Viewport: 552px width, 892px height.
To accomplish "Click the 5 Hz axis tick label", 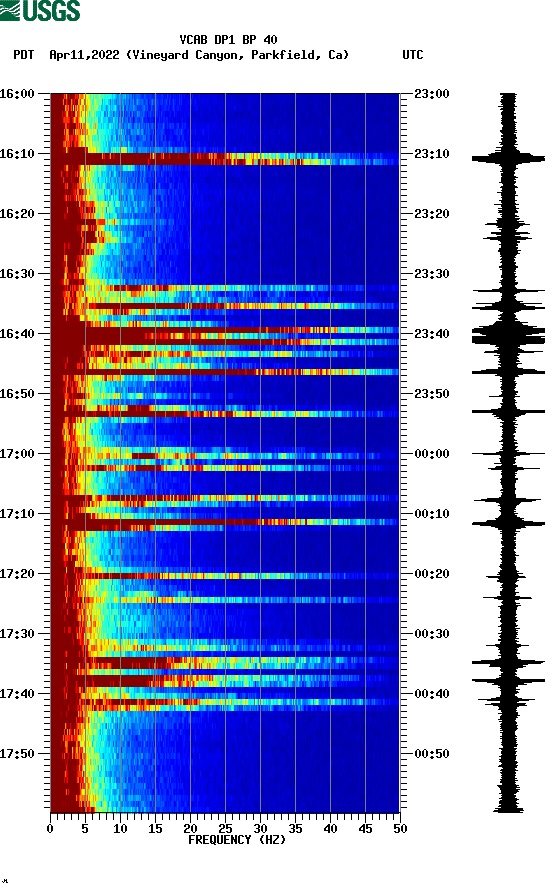I will (x=85, y=829).
